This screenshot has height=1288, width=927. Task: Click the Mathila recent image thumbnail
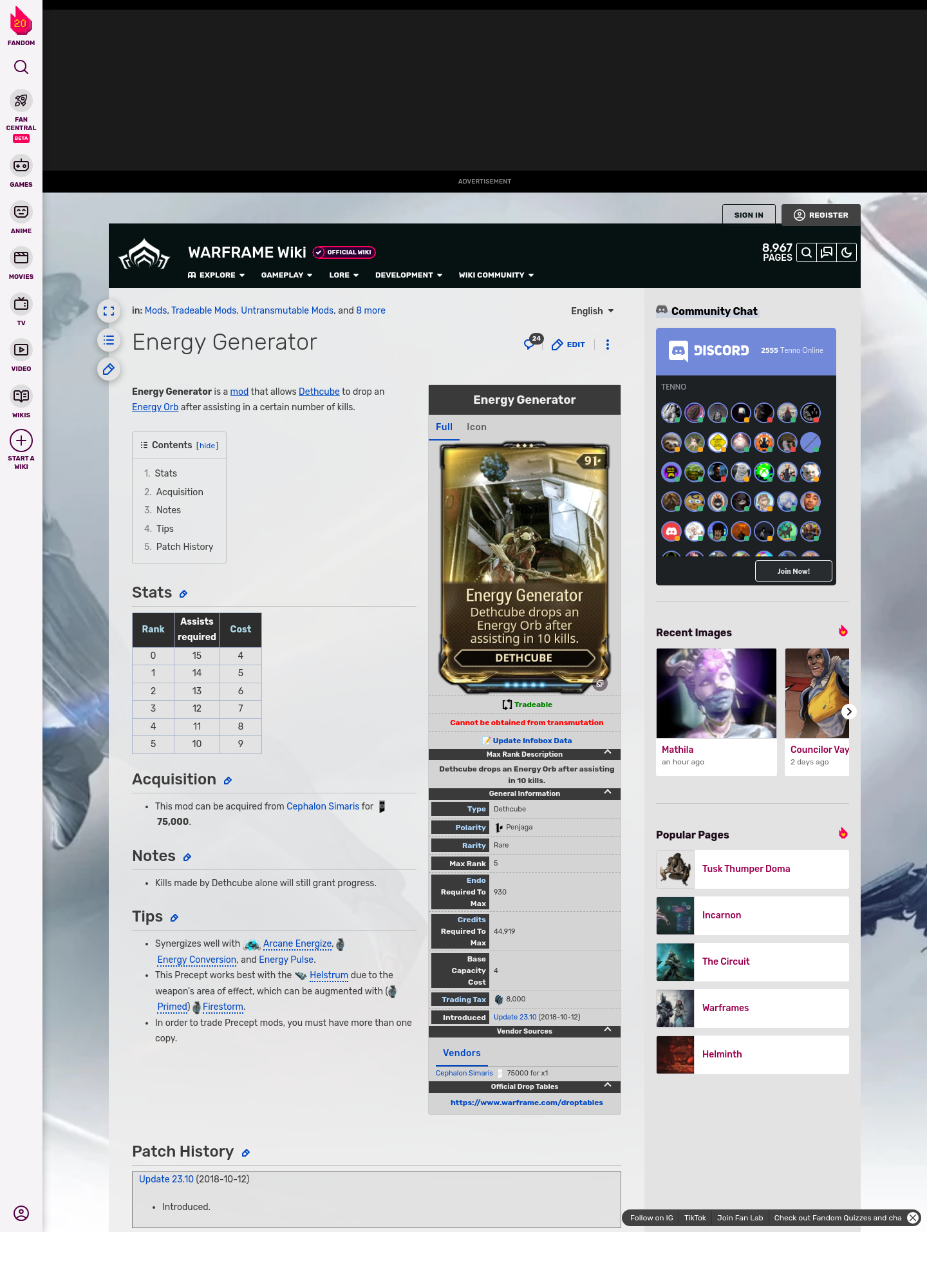pos(716,693)
